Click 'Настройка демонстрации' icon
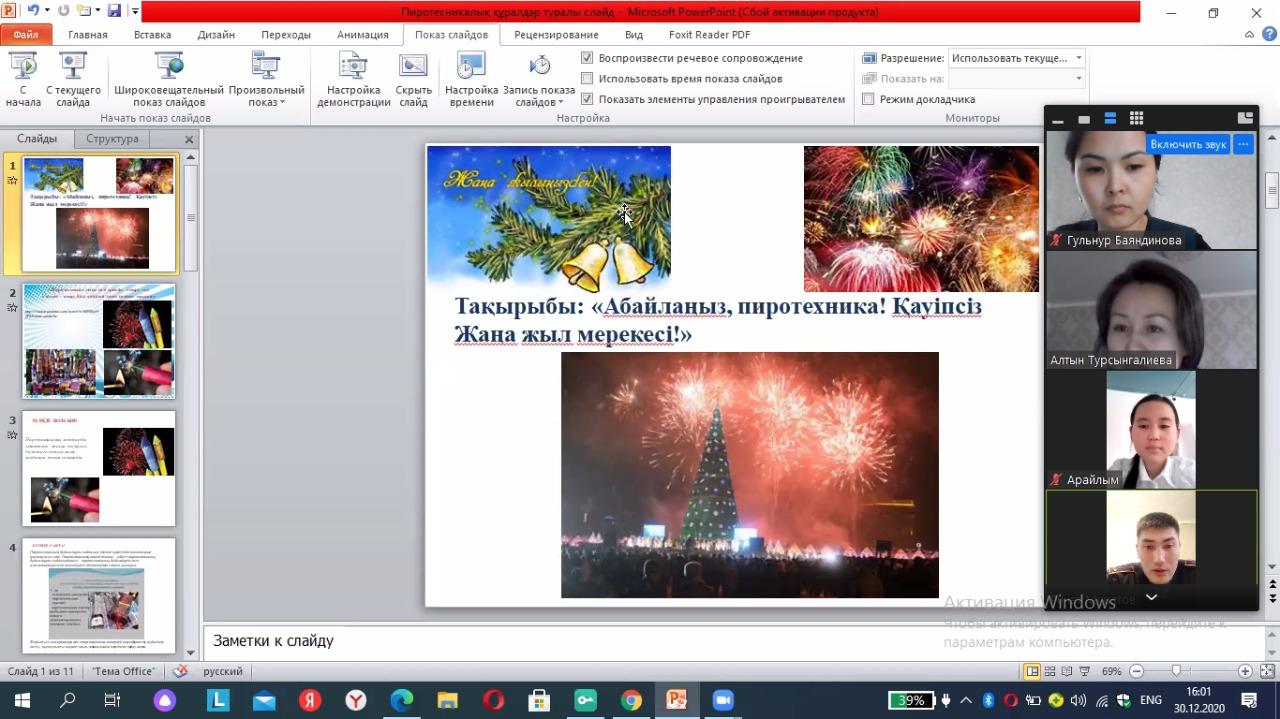Image resolution: width=1280 pixels, height=719 pixels. (x=353, y=68)
